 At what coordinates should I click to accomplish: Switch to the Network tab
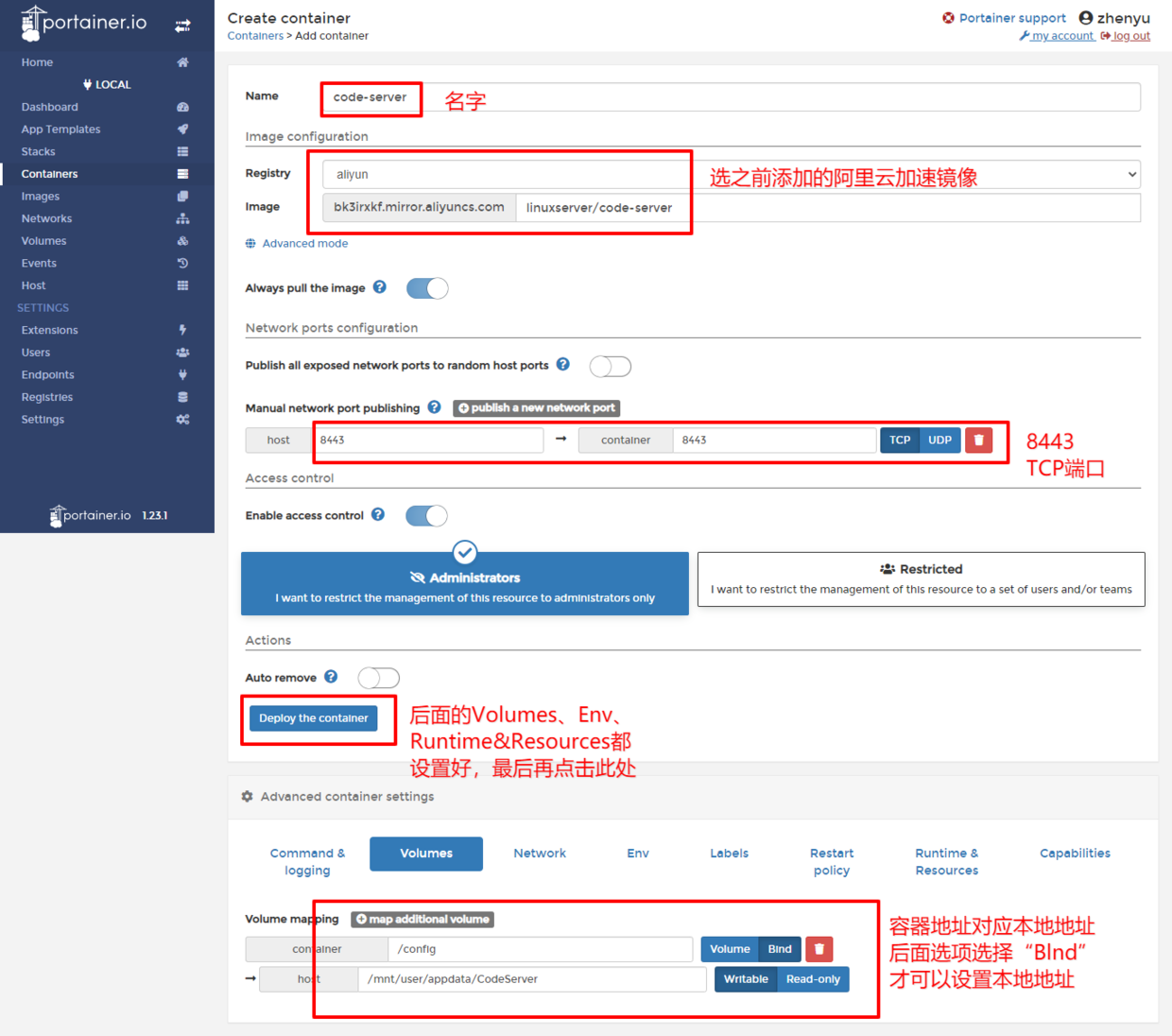coord(540,854)
